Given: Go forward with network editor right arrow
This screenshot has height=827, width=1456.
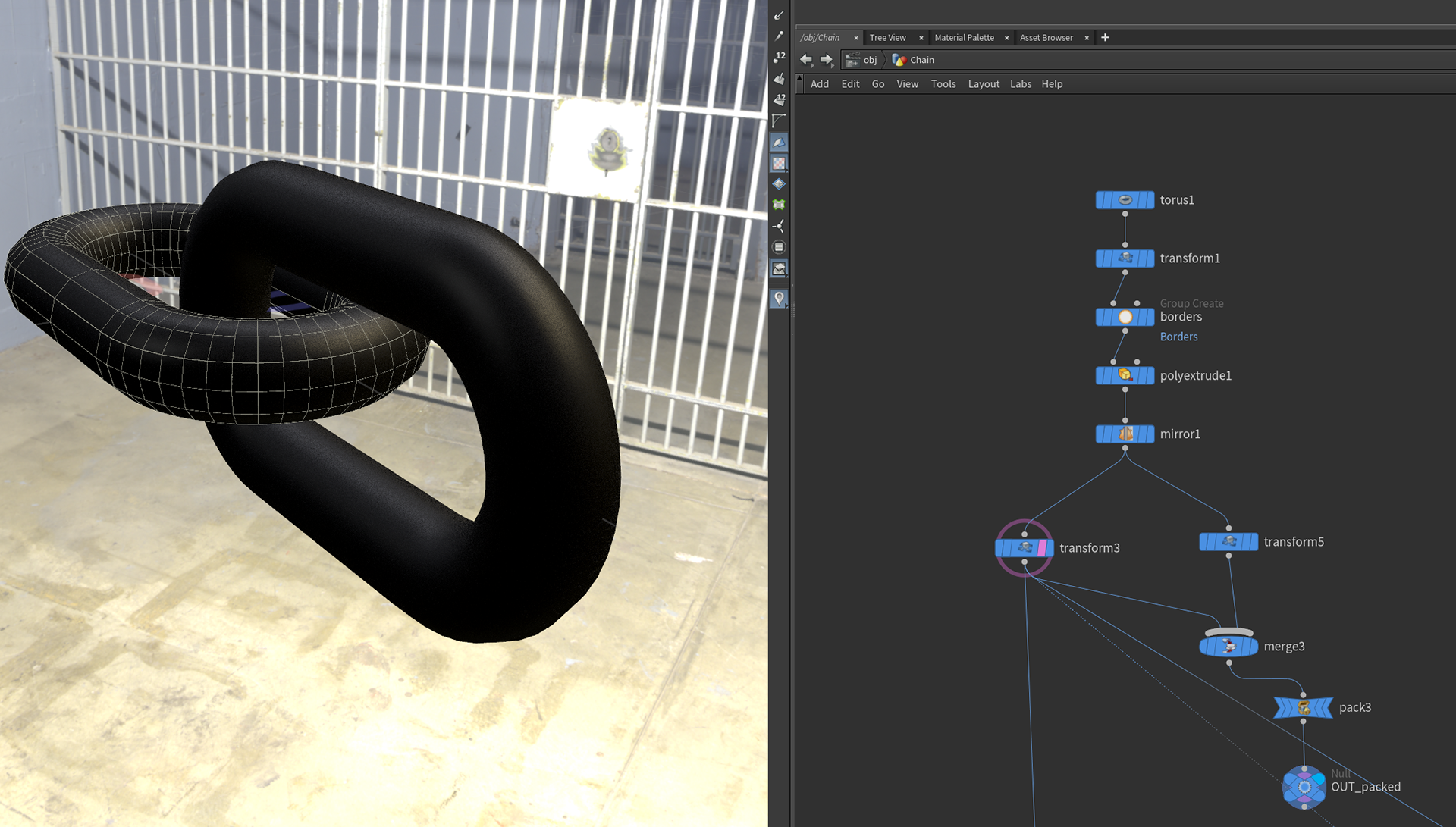Looking at the screenshot, I should point(827,60).
